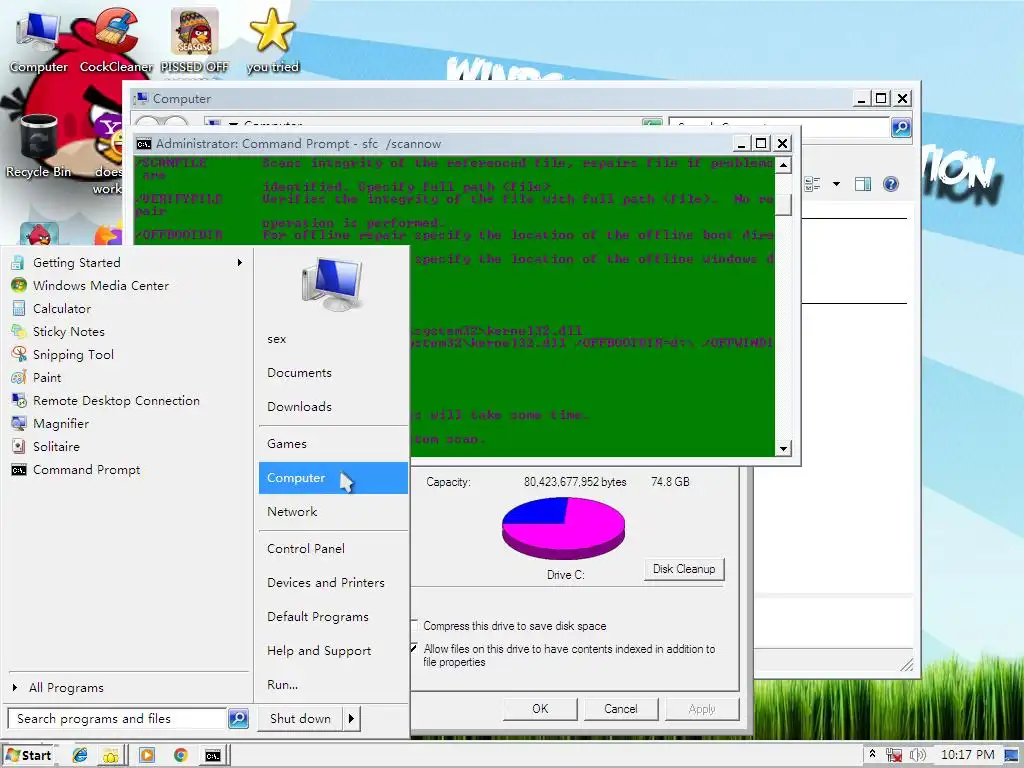Toggle 'Allow files on this drive to have contents indexed'
This screenshot has height=768, width=1024.
(x=564, y=655)
